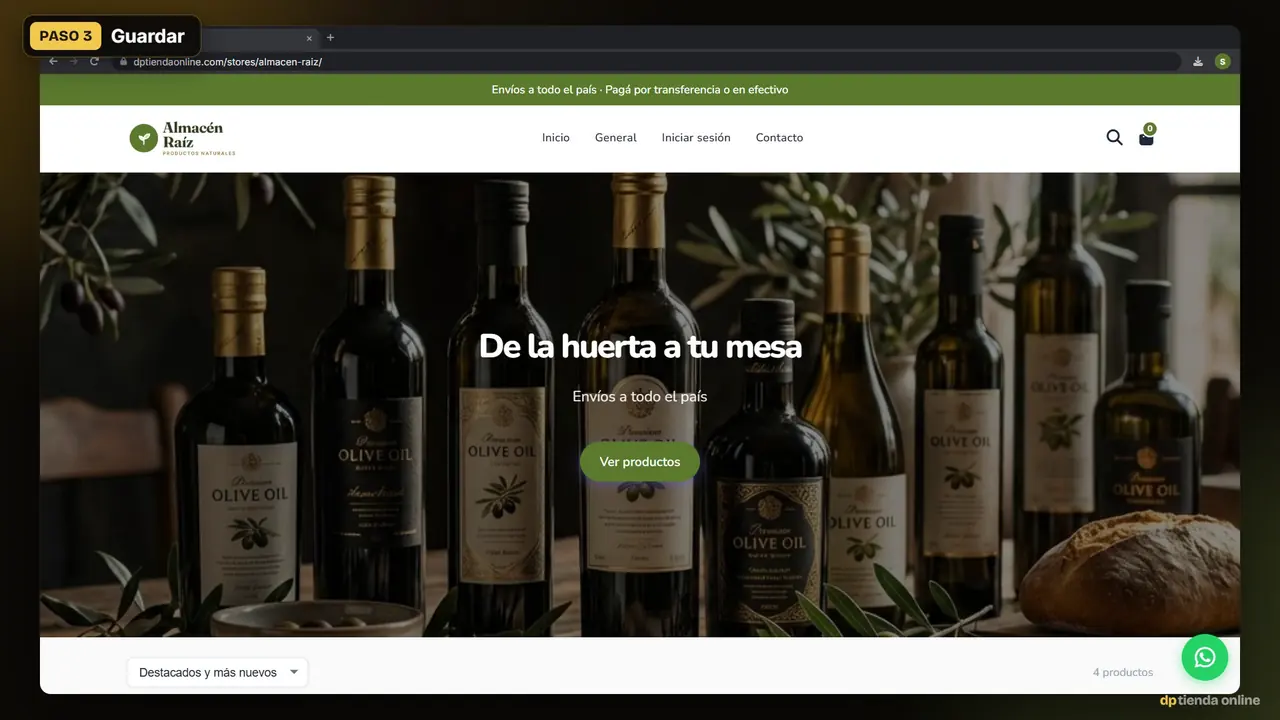
Task: Open the browser downloads icon
Action: click(x=1198, y=62)
